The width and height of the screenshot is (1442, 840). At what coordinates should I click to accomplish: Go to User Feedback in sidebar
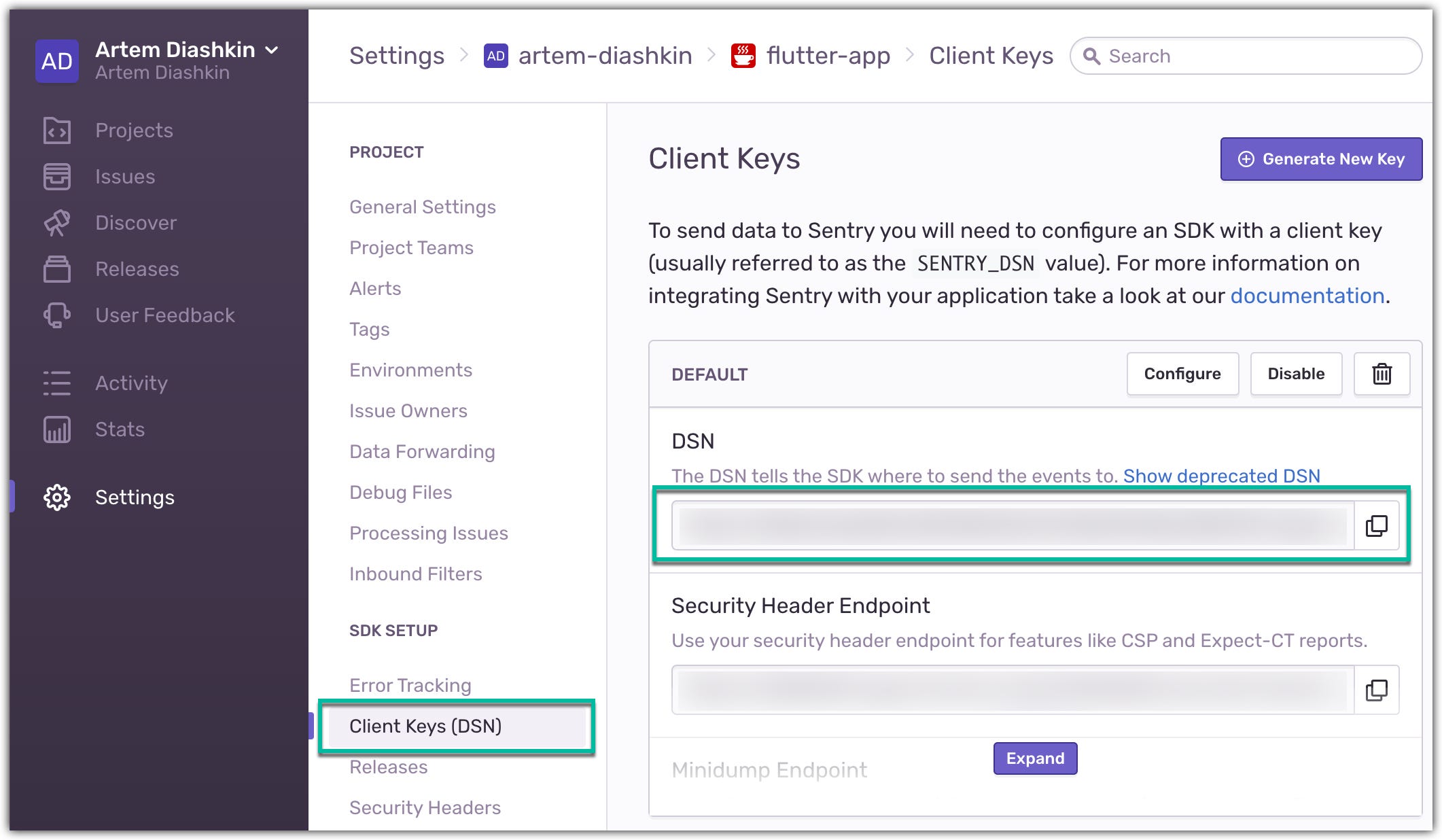point(164,315)
